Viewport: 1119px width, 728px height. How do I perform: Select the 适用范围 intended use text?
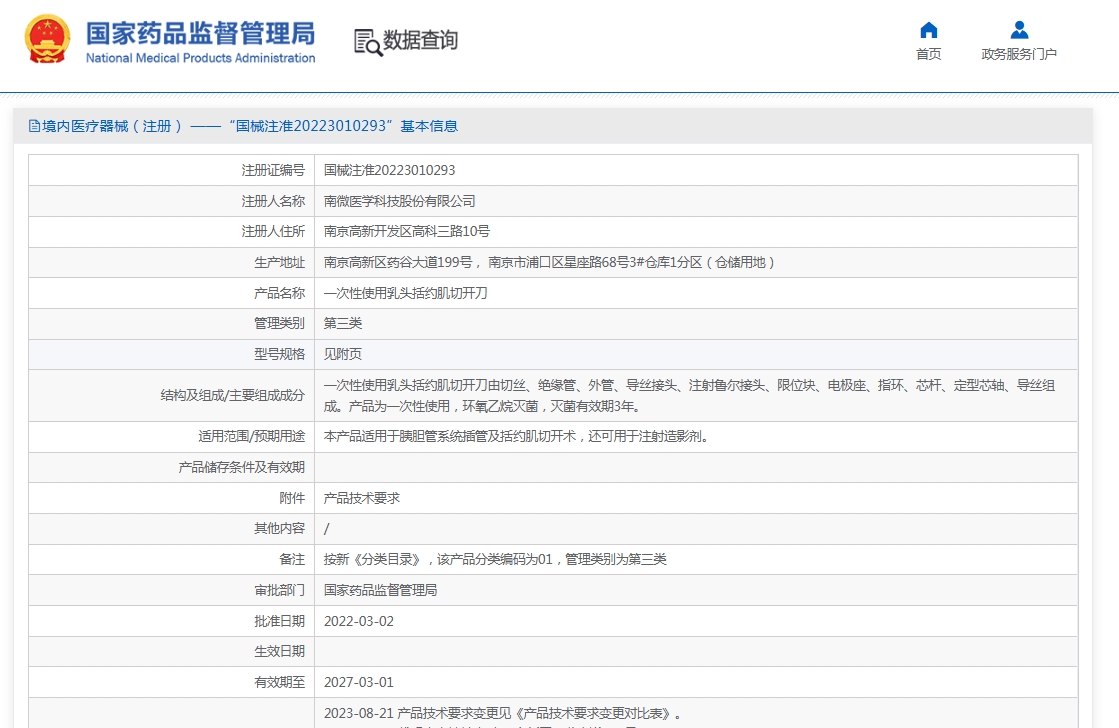click(x=517, y=436)
